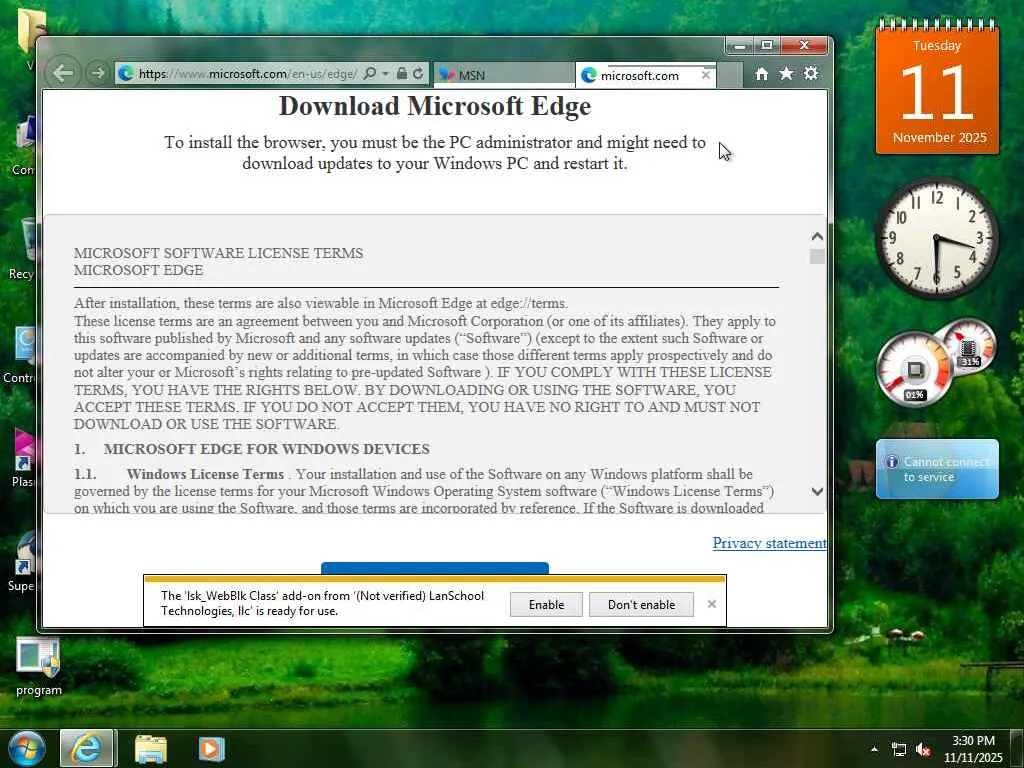The image size is (1024, 768).
Task: Click the security lock icon in address bar
Action: pos(402,74)
